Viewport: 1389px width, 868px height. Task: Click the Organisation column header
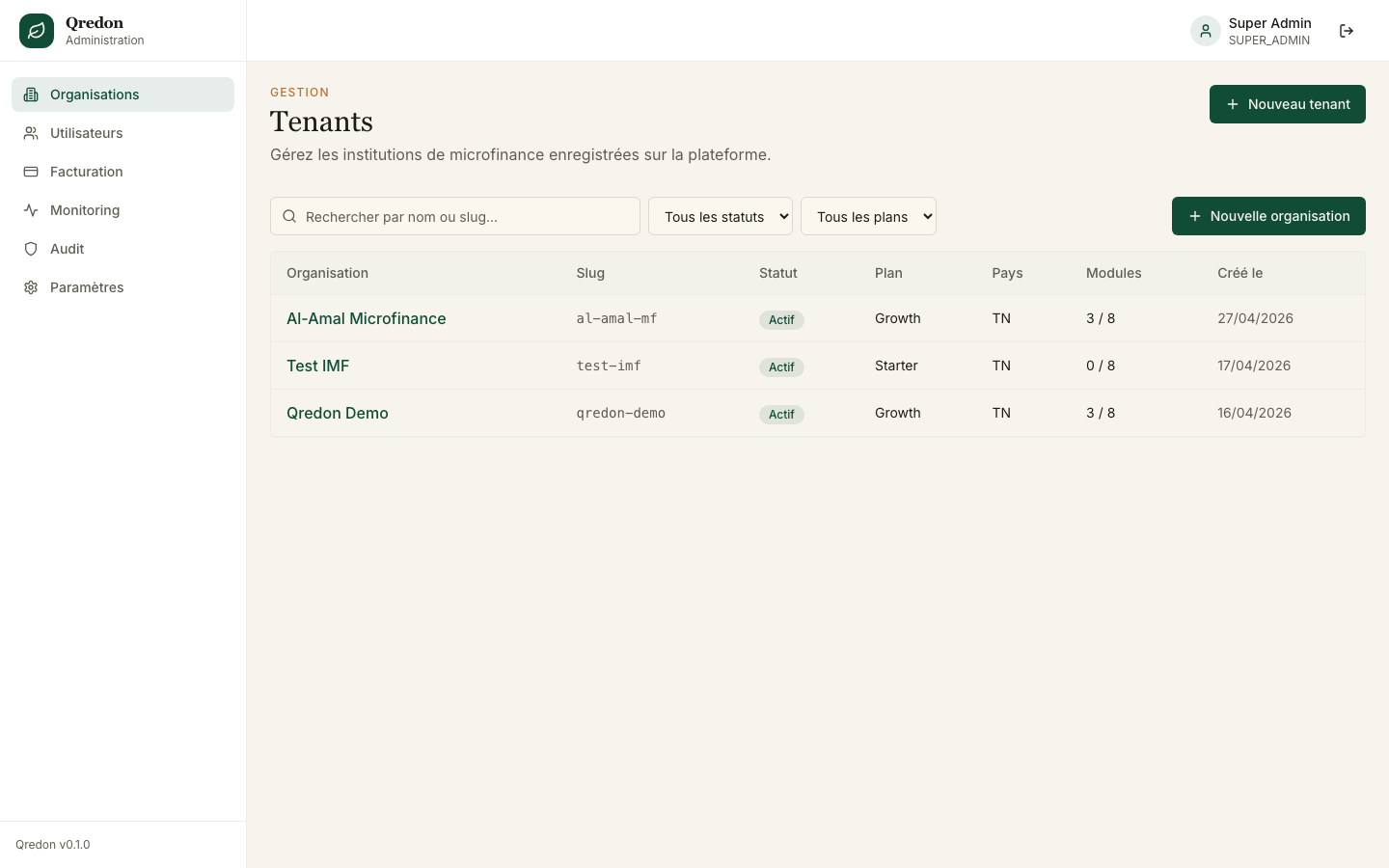point(327,273)
